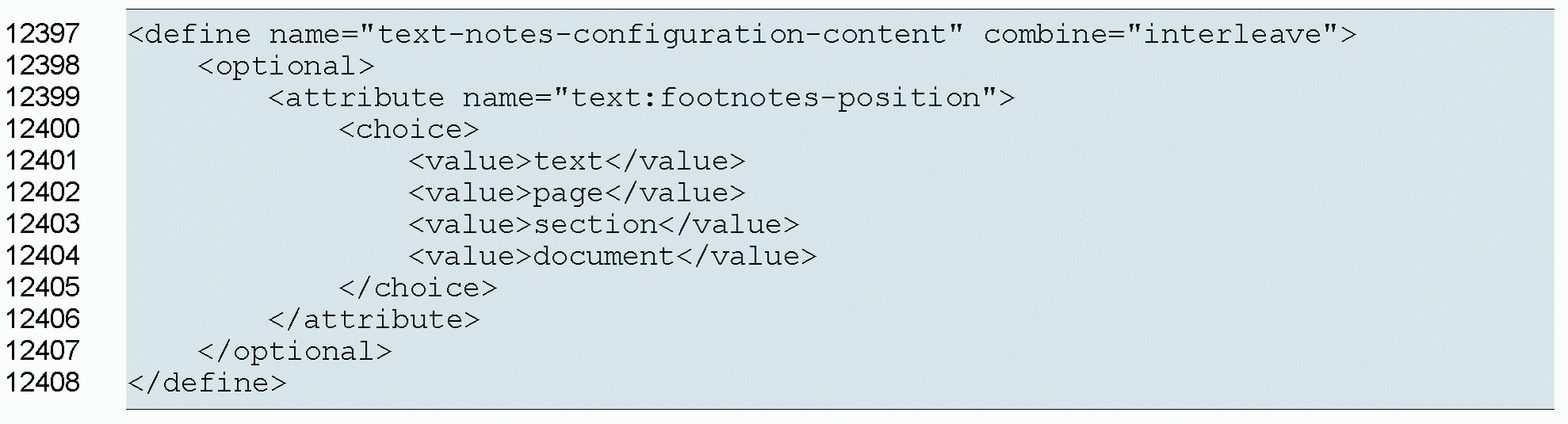Click line number 12397

pos(43,34)
